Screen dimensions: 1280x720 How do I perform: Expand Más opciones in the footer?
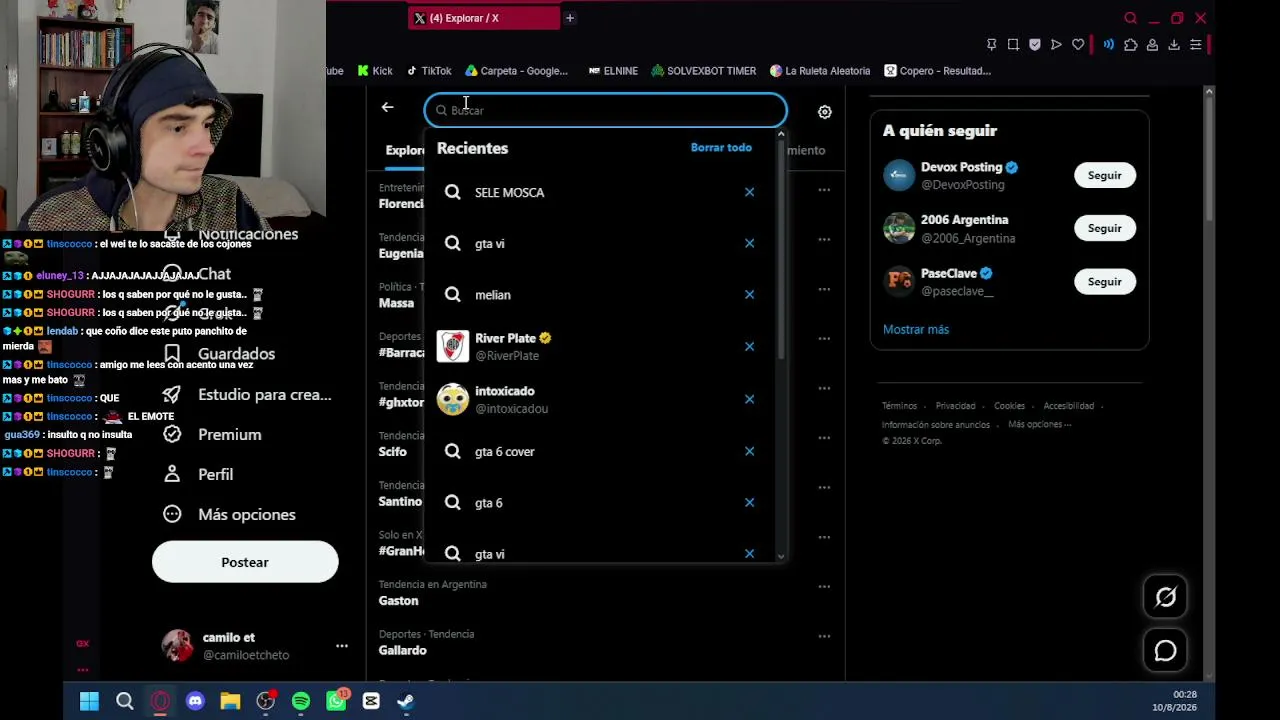click(1039, 424)
